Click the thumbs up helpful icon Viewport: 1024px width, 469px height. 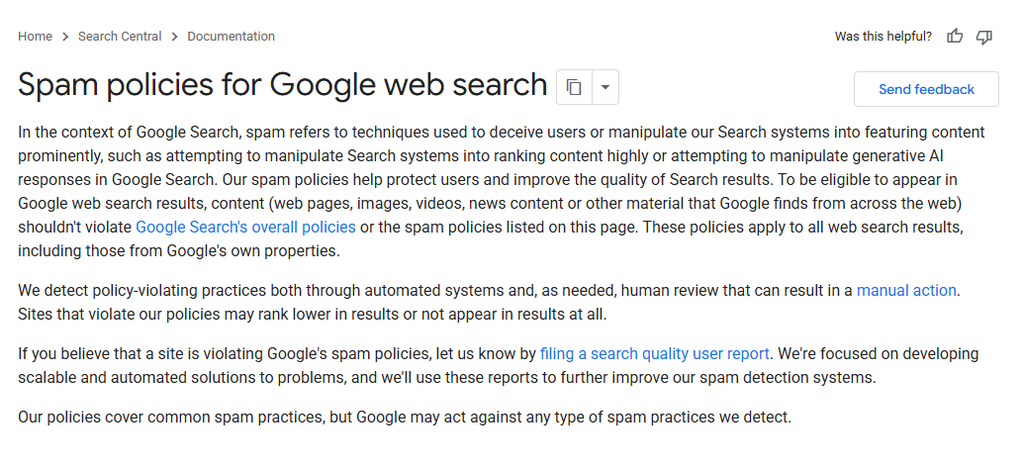[955, 37]
